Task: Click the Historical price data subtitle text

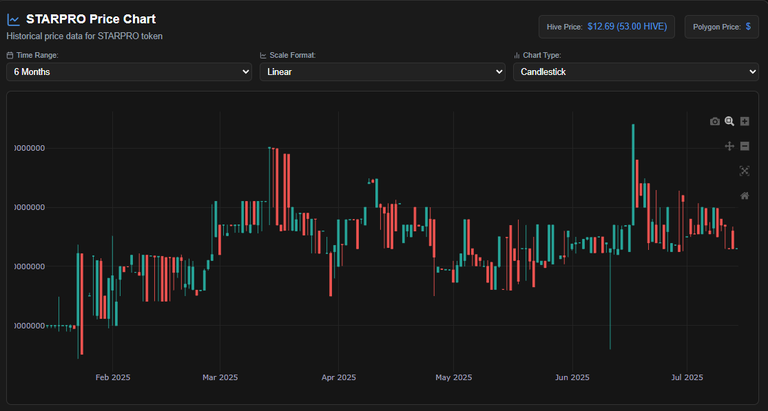Action: click(x=84, y=36)
